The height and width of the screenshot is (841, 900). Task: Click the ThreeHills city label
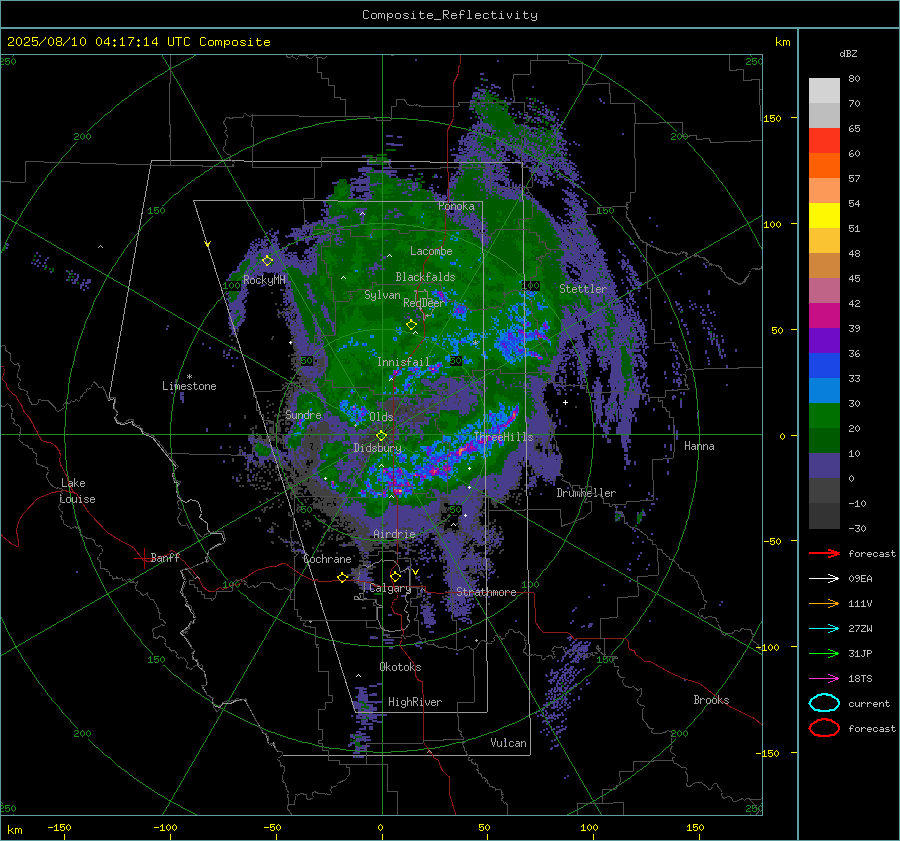click(x=503, y=437)
